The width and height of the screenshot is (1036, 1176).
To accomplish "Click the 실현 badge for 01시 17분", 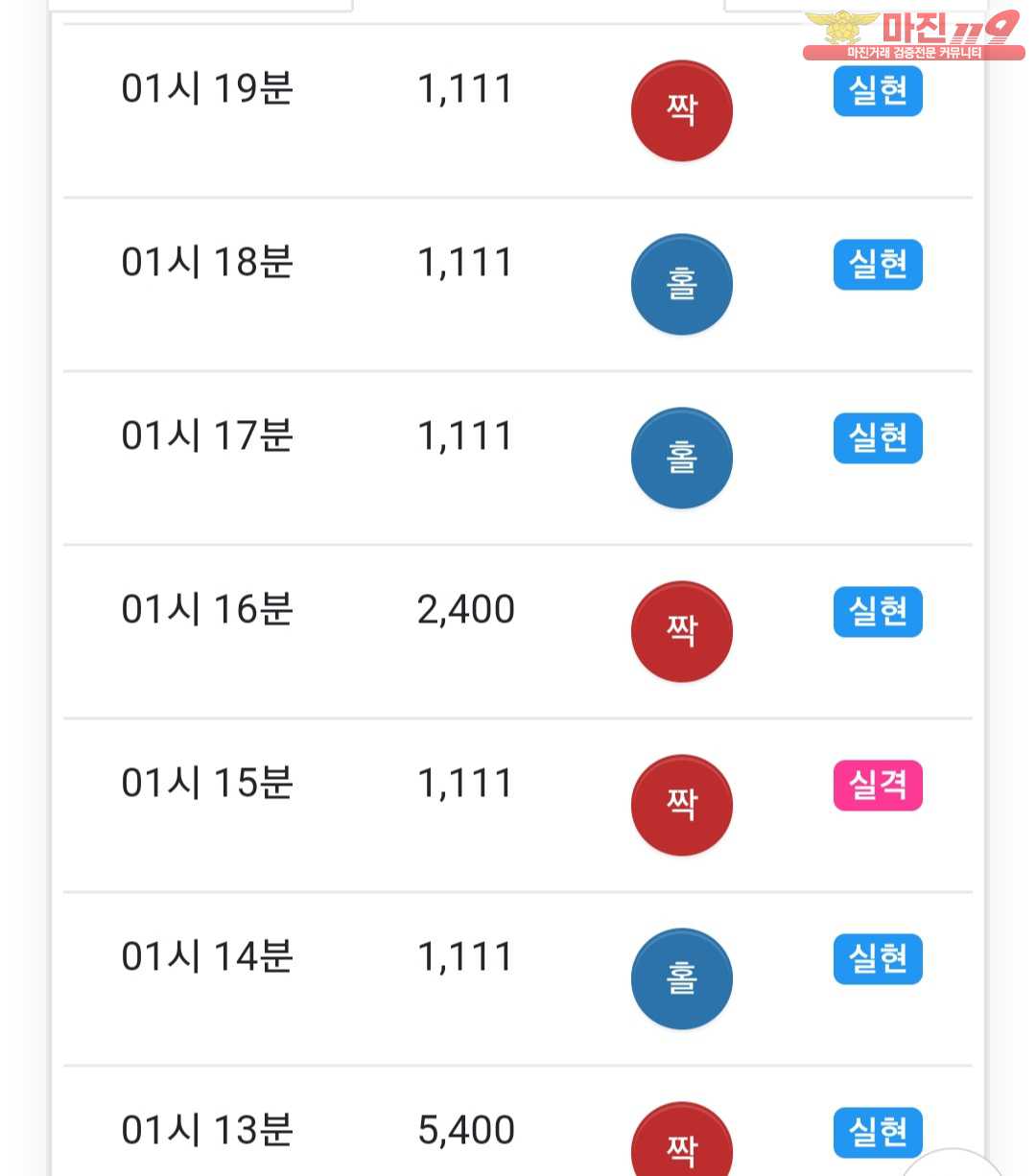I will point(878,438).
